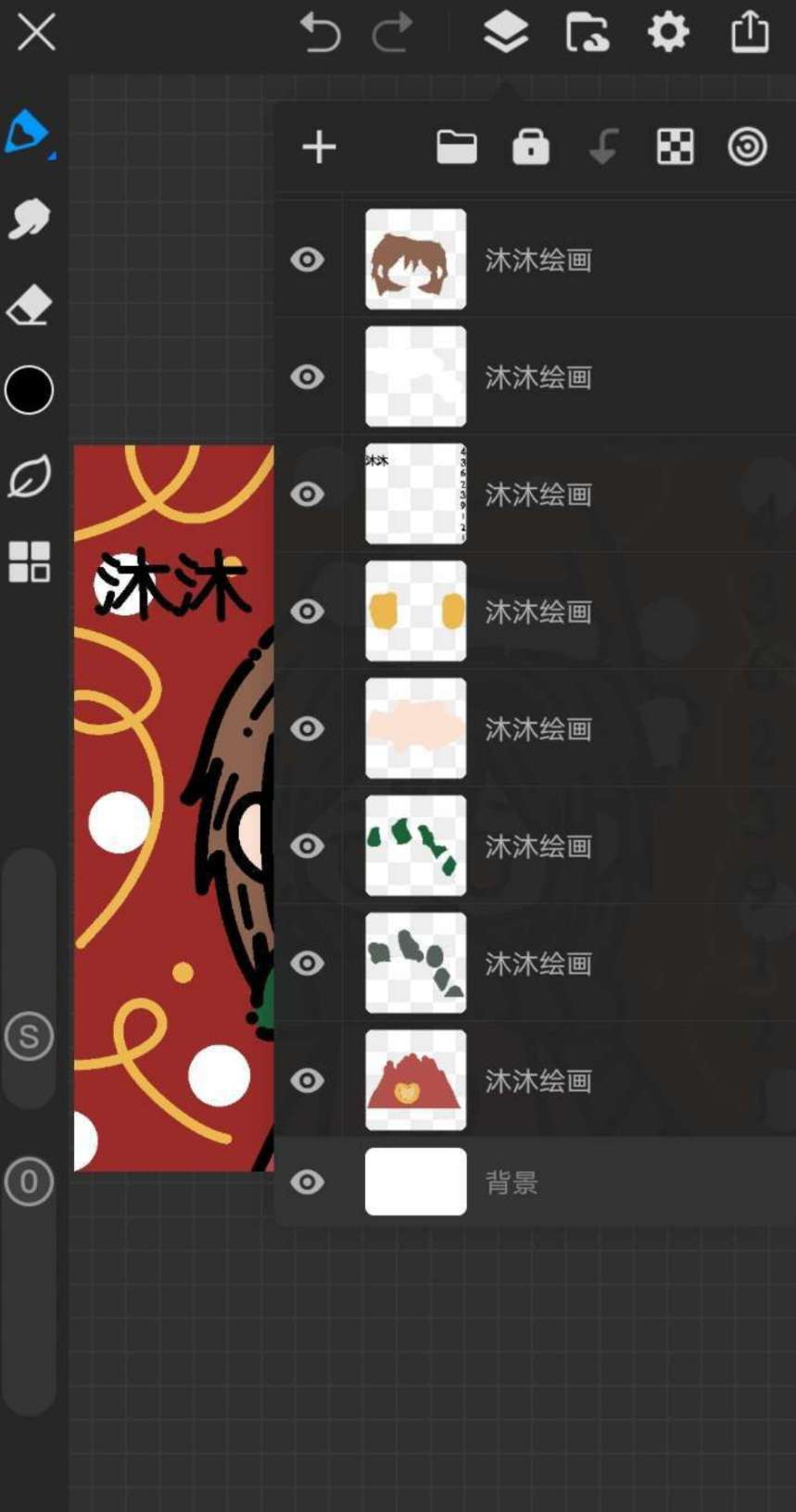This screenshot has width=796, height=1512.
Task: Toggle visibility of the yellow patches layer
Action: tap(307, 611)
